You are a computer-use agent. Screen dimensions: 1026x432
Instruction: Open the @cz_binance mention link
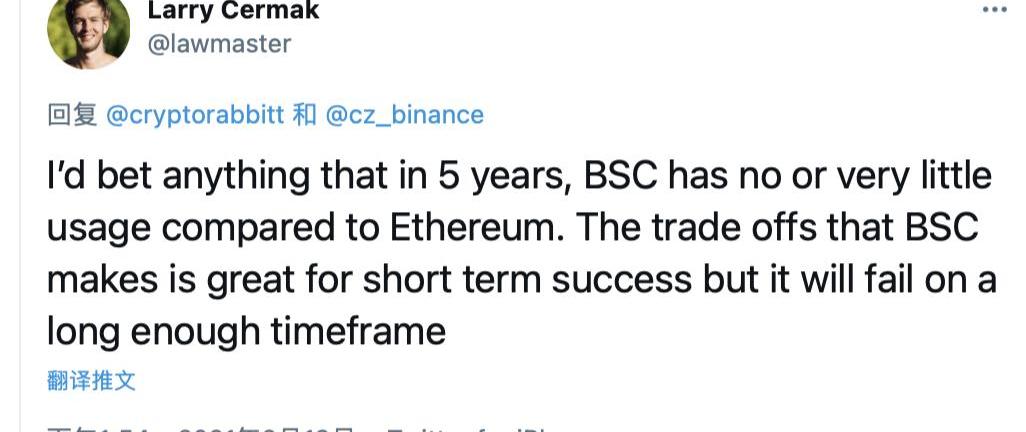405,114
